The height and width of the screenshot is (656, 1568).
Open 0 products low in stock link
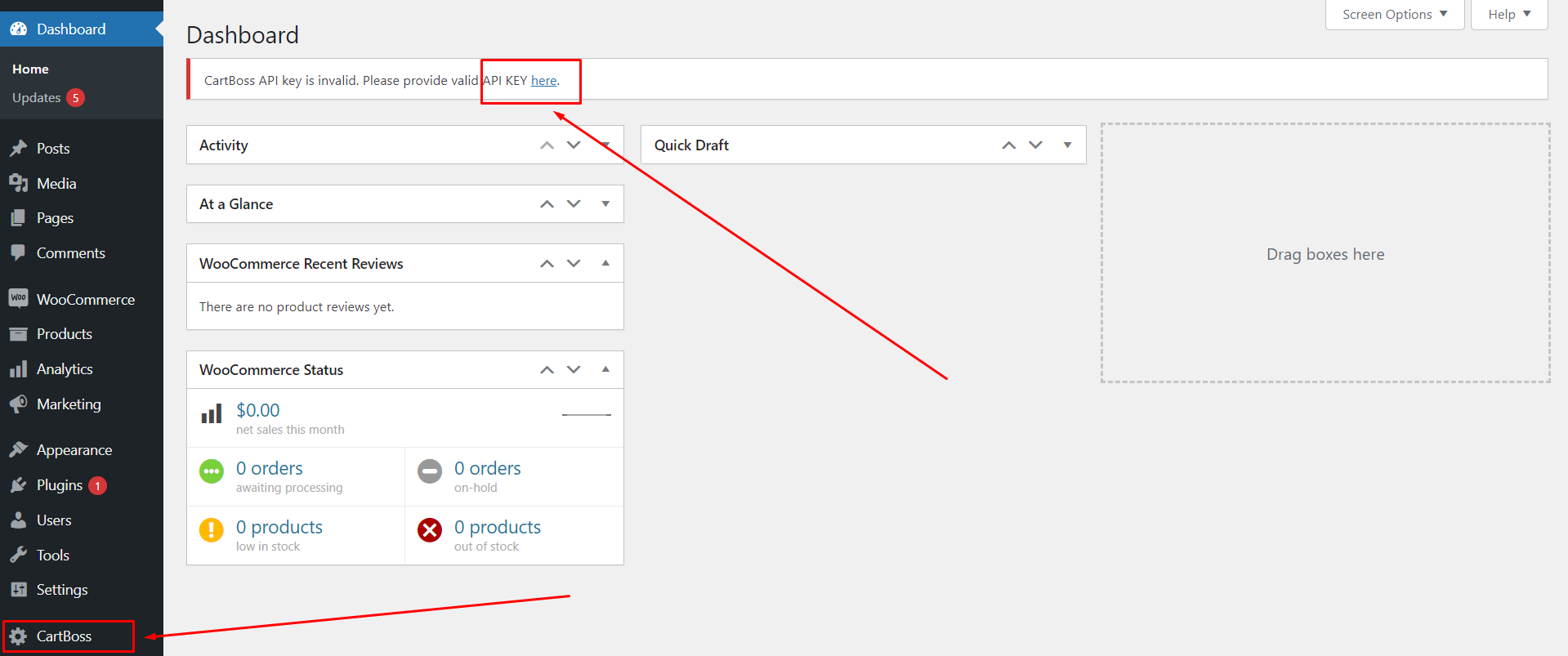click(279, 527)
